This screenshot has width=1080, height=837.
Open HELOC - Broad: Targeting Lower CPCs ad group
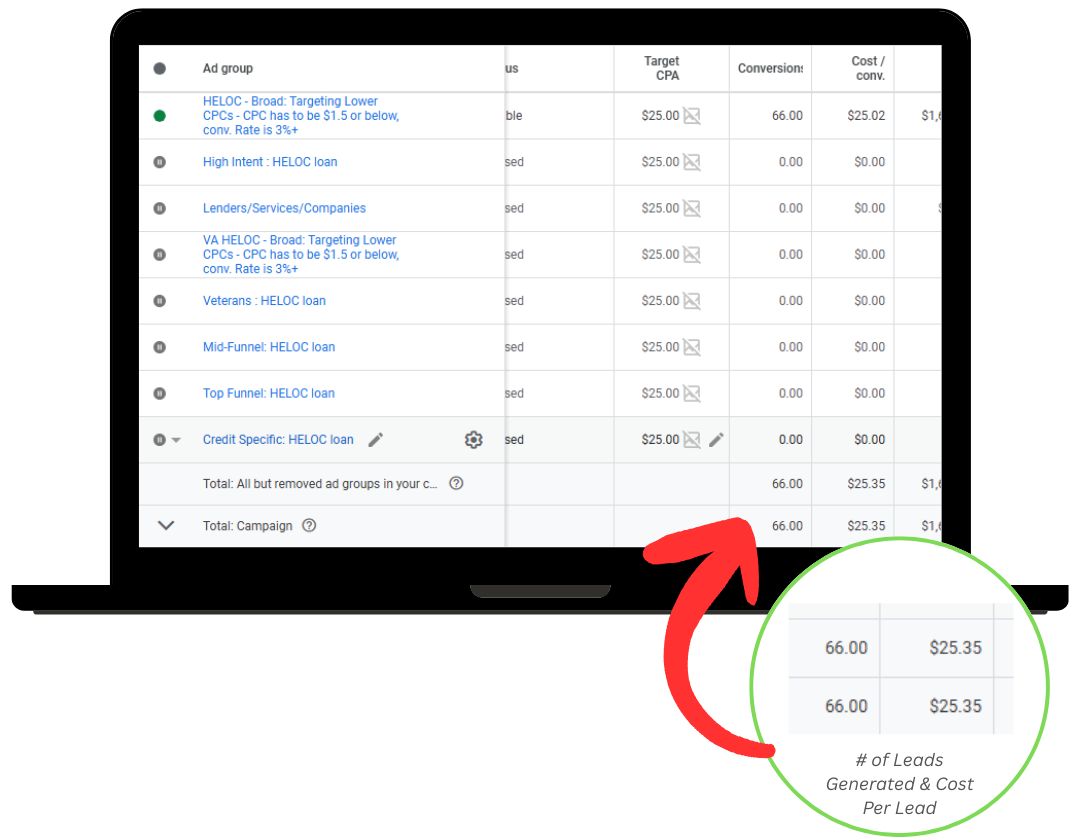click(301, 116)
